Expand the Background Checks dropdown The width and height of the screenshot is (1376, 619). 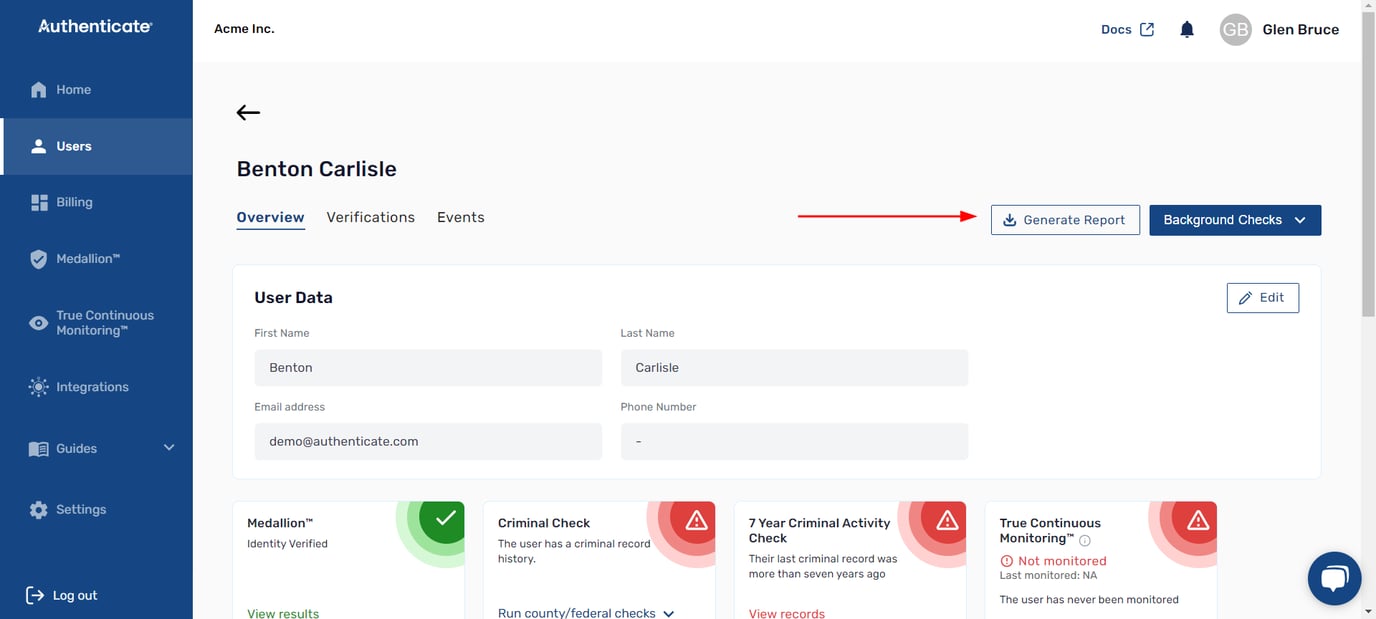pyautogui.click(x=1234, y=220)
